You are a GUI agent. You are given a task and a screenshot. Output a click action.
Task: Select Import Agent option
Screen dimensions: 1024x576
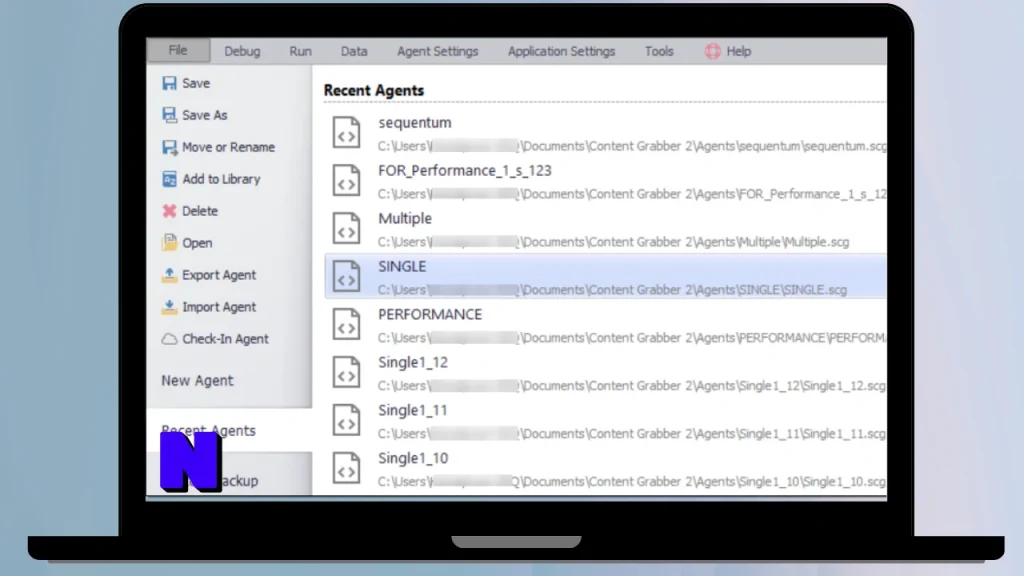point(219,307)
